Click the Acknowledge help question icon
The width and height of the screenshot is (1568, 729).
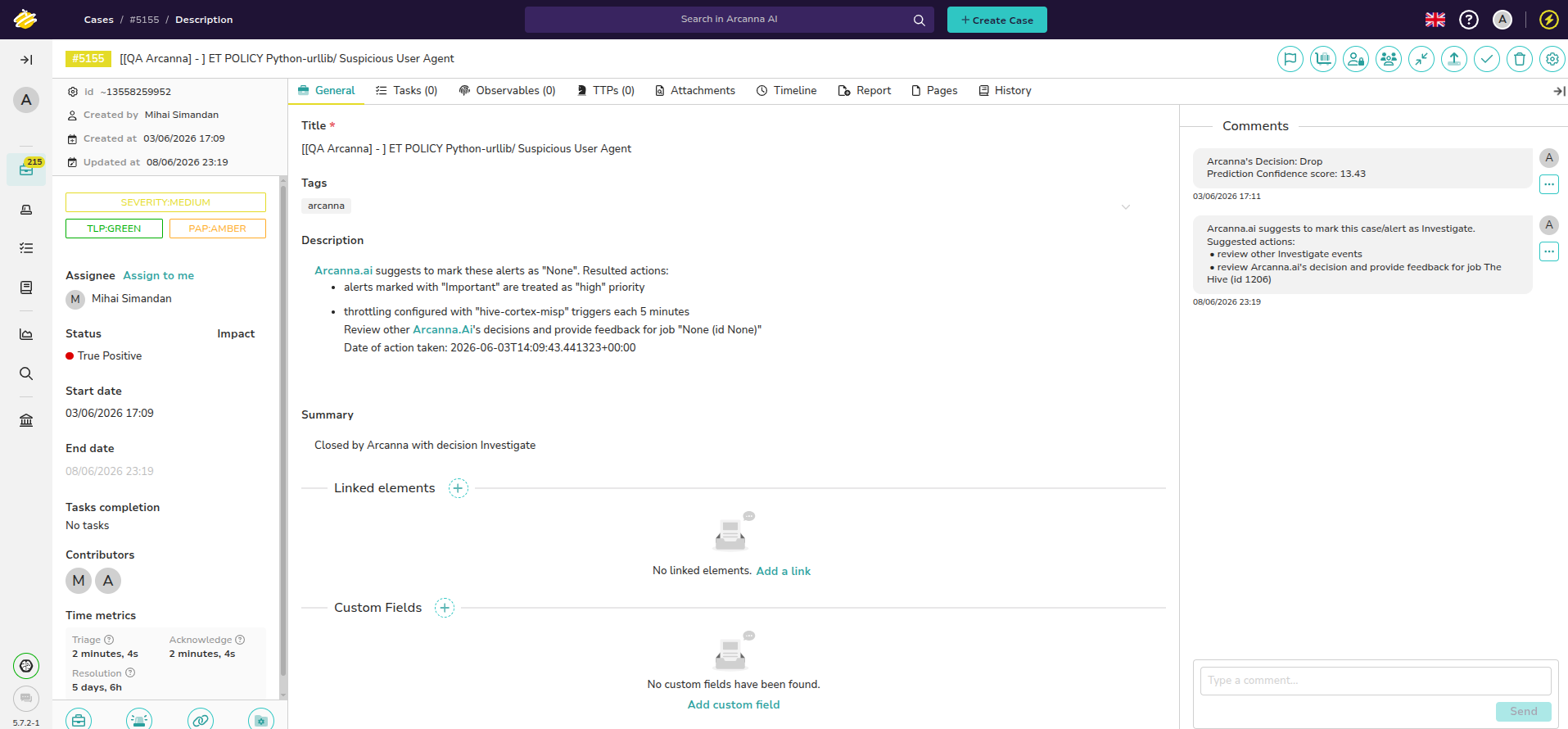(x=240, y=640)
